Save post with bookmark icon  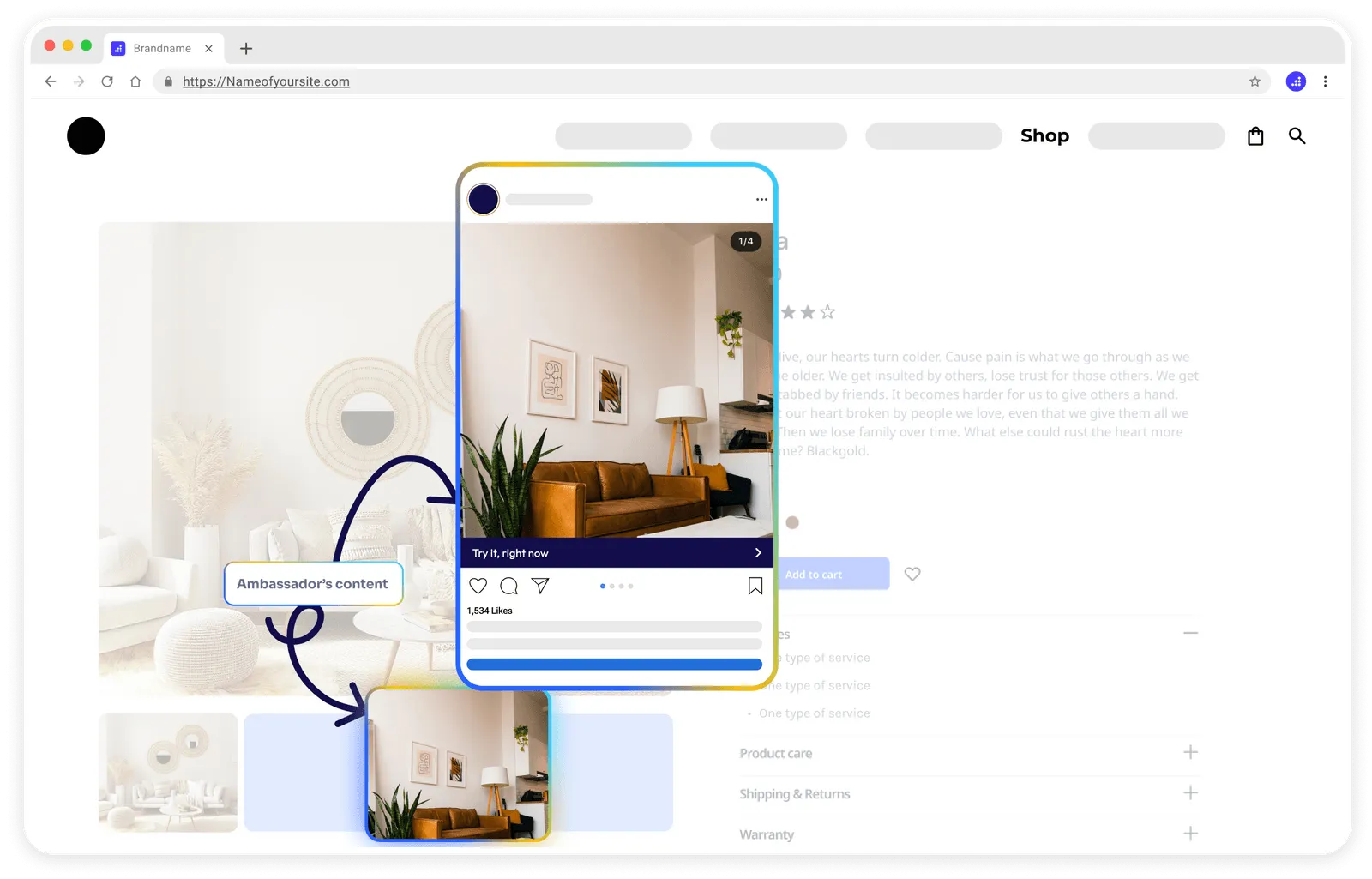[755, 586]
